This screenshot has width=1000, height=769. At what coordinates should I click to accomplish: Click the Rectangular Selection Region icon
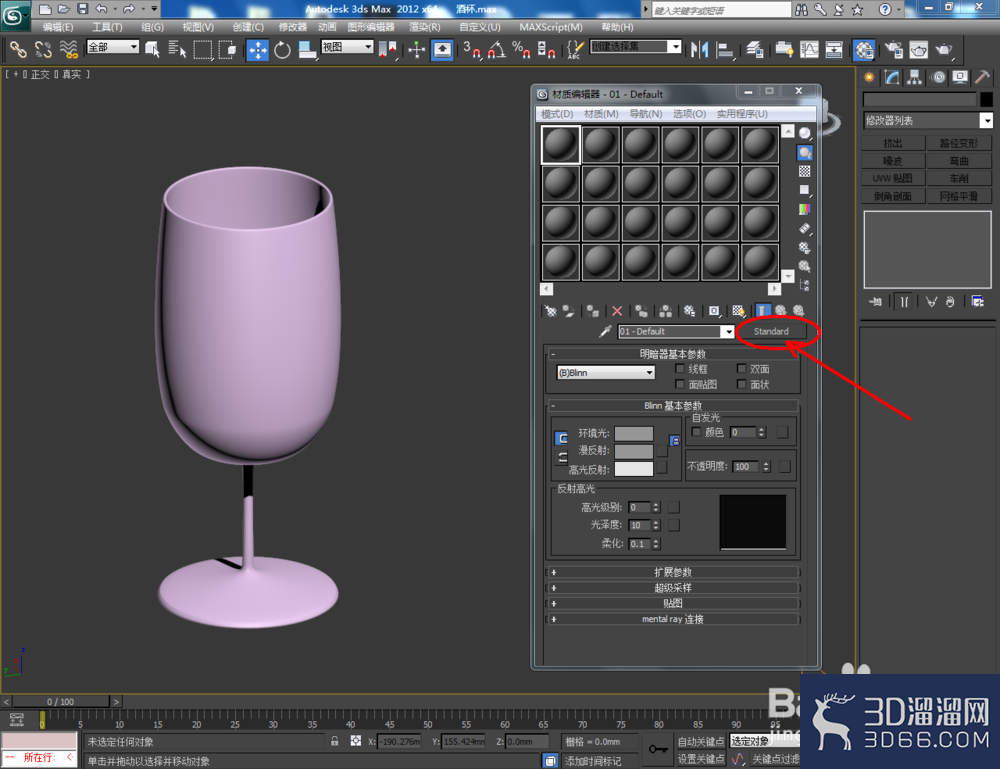[x=202, y=50]
